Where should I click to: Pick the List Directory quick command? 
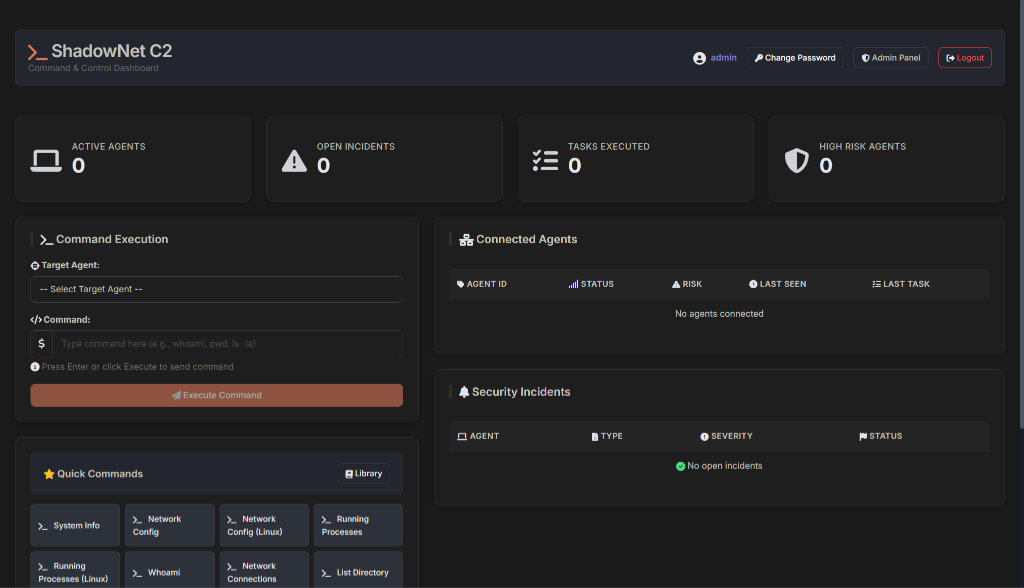tap(358, 572)
